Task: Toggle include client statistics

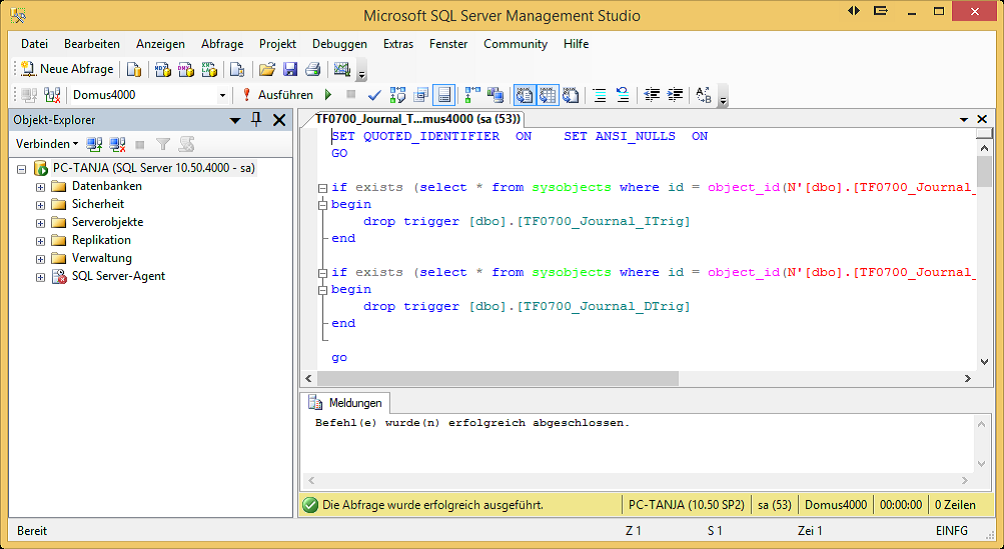Action: [x=496, y=95]
